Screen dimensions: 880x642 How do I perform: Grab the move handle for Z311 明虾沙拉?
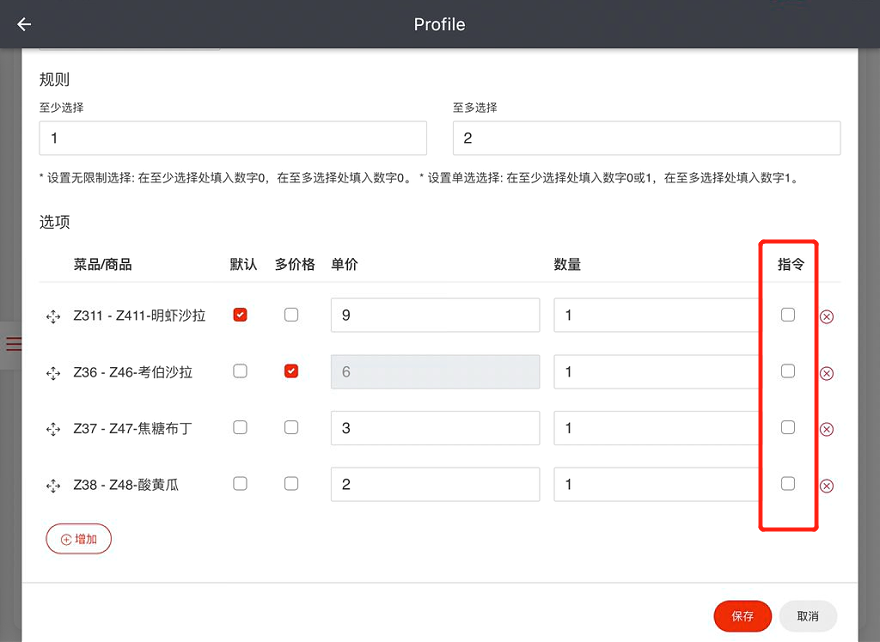(53, 317)
